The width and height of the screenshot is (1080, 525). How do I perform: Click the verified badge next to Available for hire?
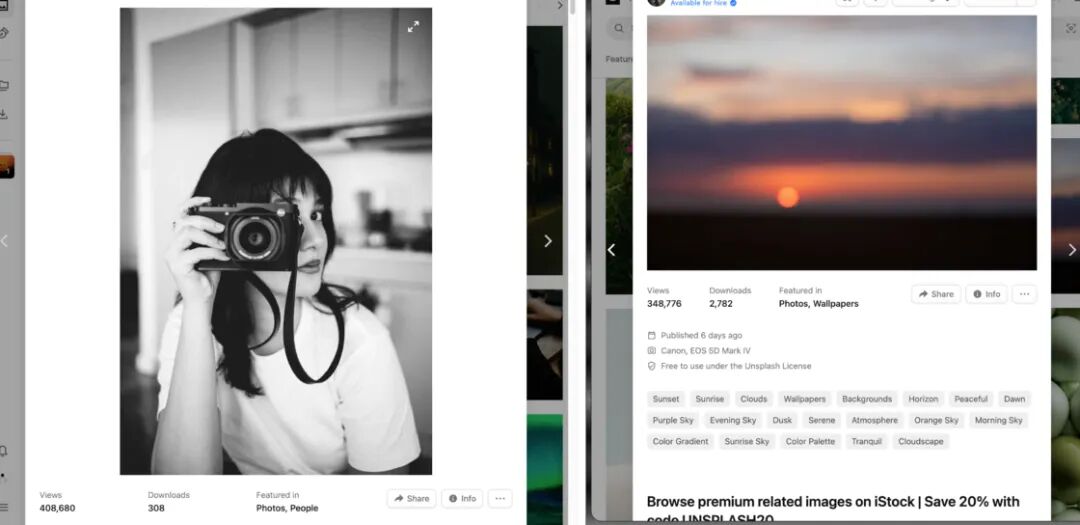pyautogui.click(x=734, y=3)
